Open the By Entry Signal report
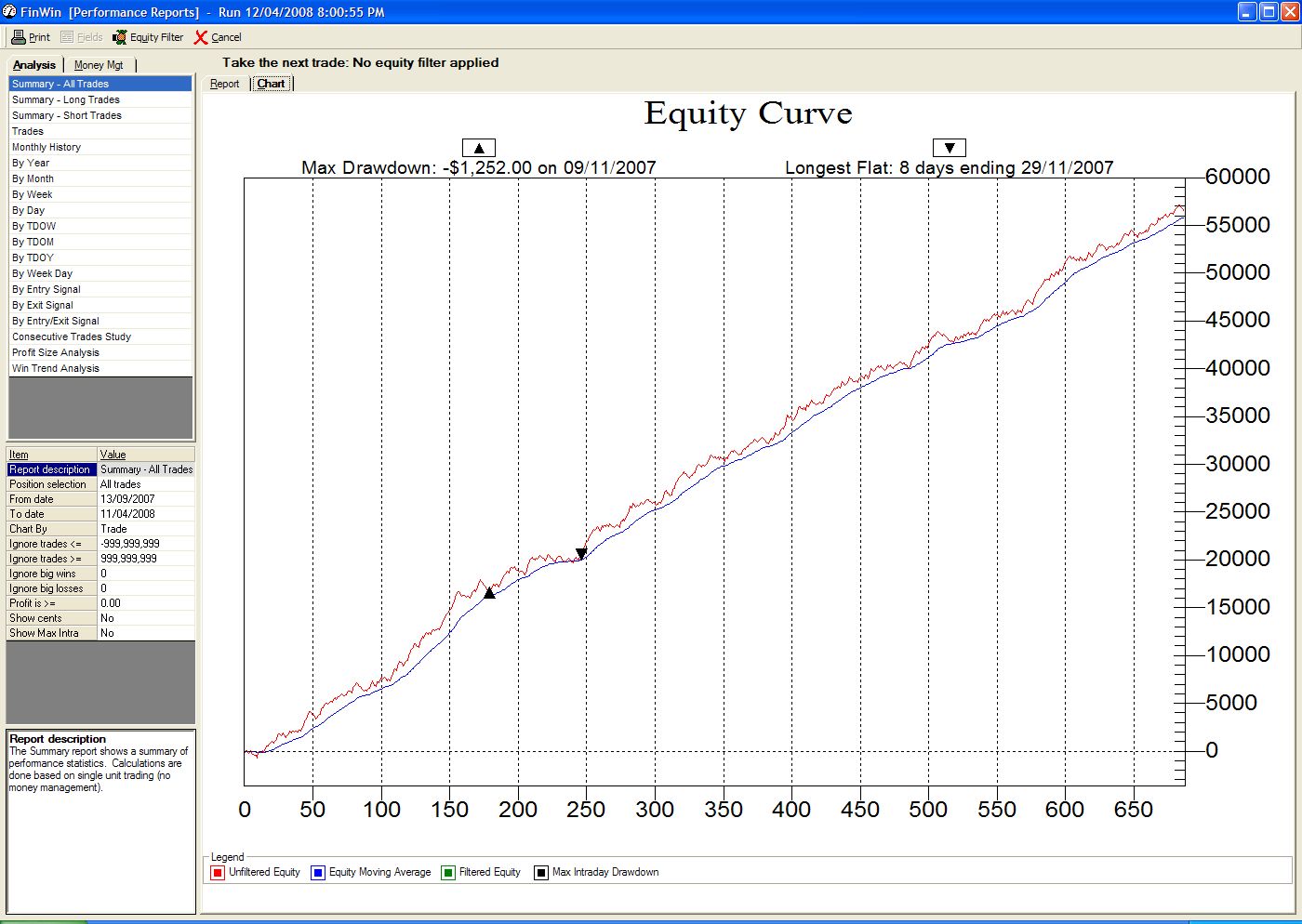Image resolution: width=1302 pixels, height=924 pixels. pyautogui.click(x=100, y=289)
